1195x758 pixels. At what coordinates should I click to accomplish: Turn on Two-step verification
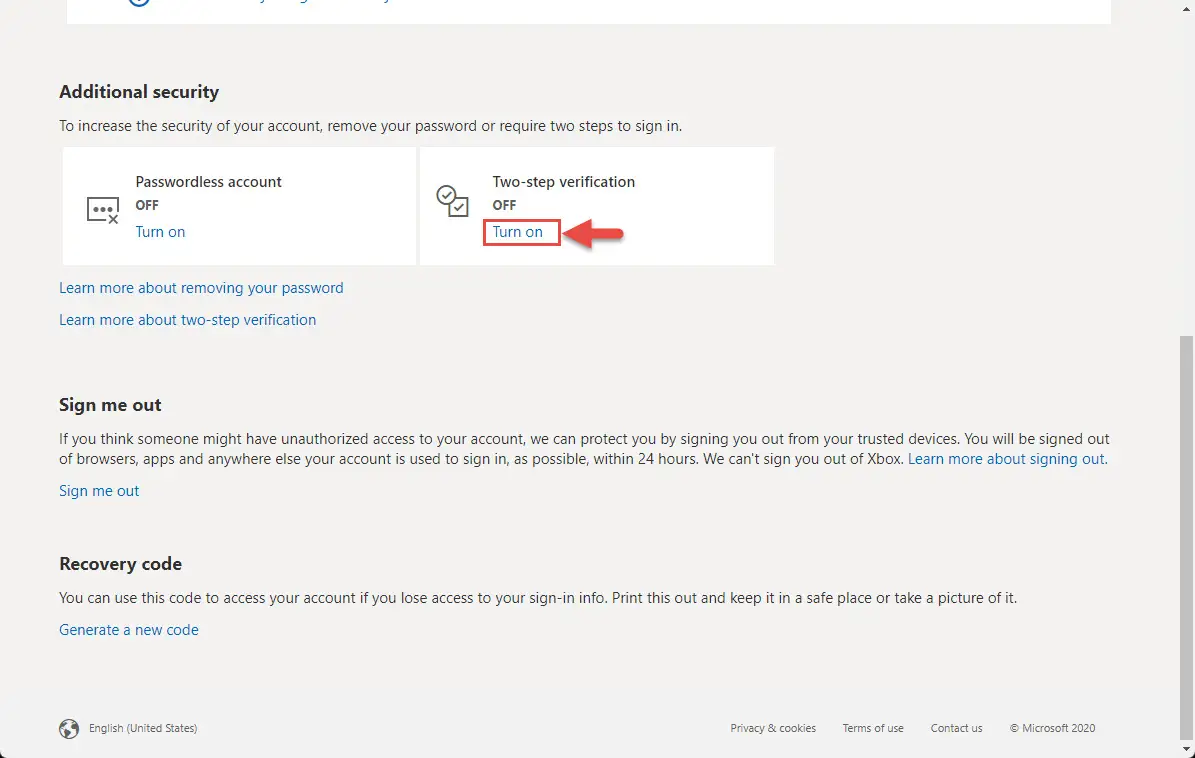point(517,232)
